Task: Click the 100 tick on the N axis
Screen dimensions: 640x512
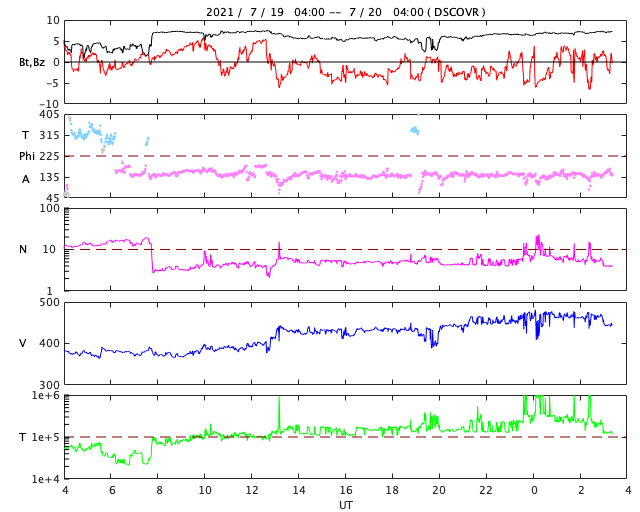Action: (x=49, y=208)
